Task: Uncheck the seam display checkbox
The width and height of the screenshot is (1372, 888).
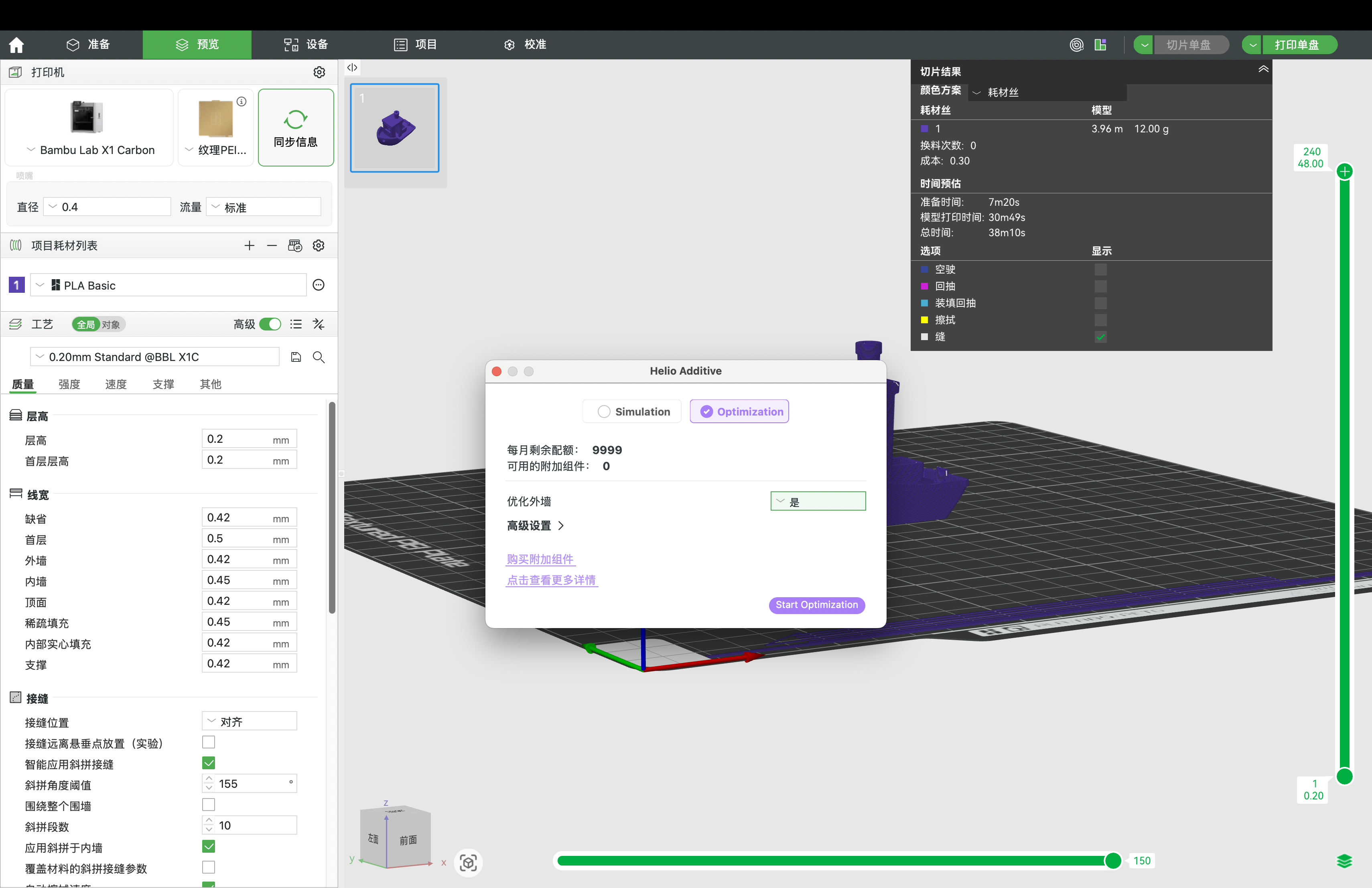Action: coord(1100,337)
